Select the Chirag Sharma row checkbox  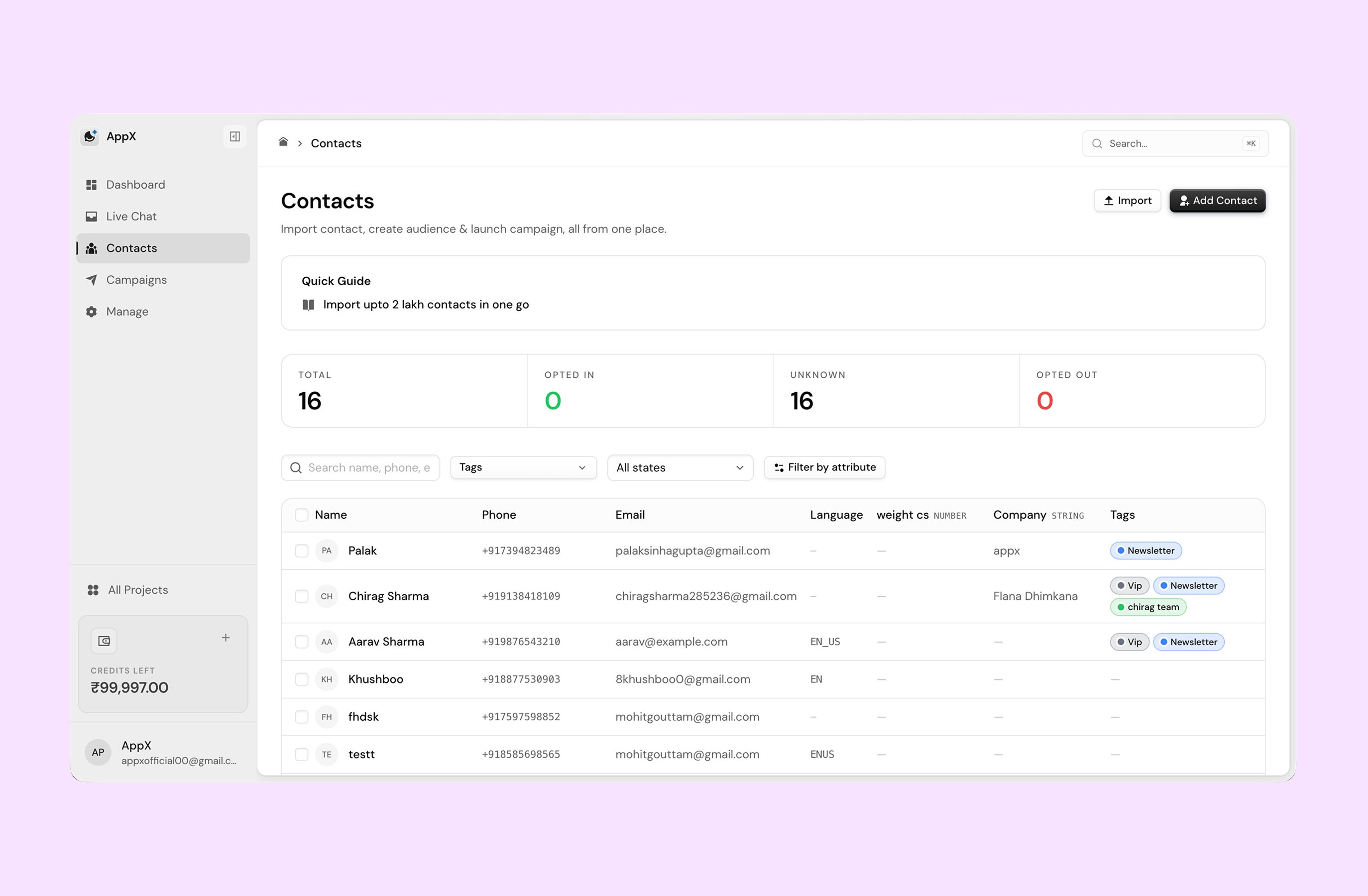(x=302, y=596)
